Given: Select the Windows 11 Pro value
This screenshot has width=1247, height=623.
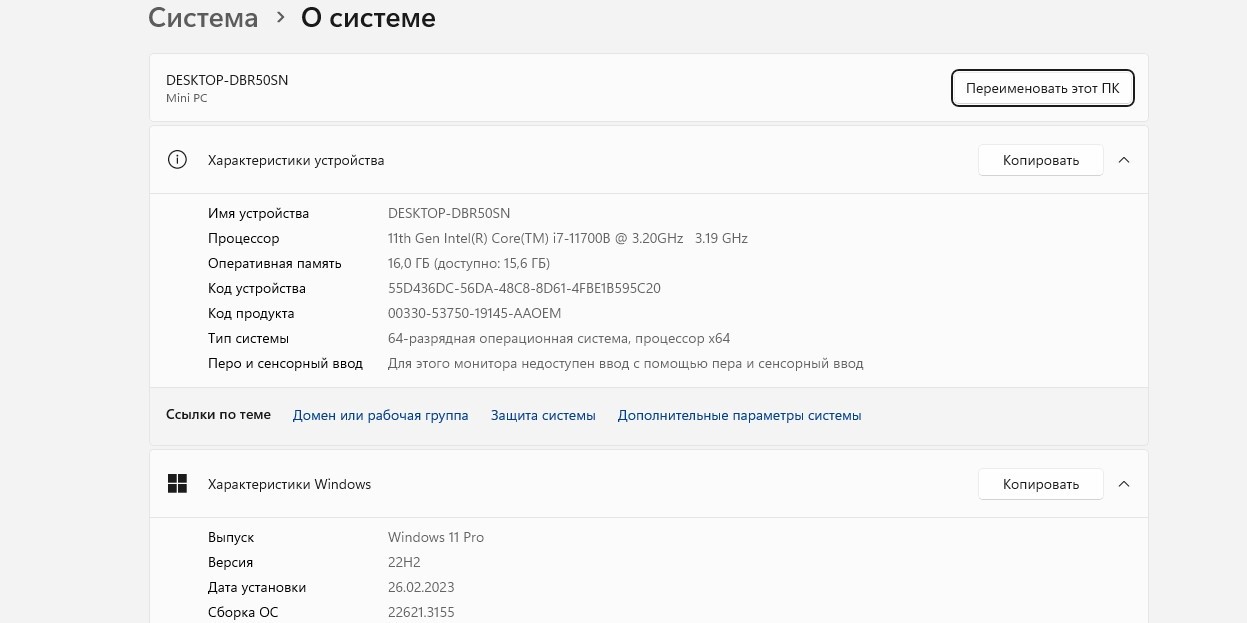Looking at the screenshot, I should click(436, 537).
